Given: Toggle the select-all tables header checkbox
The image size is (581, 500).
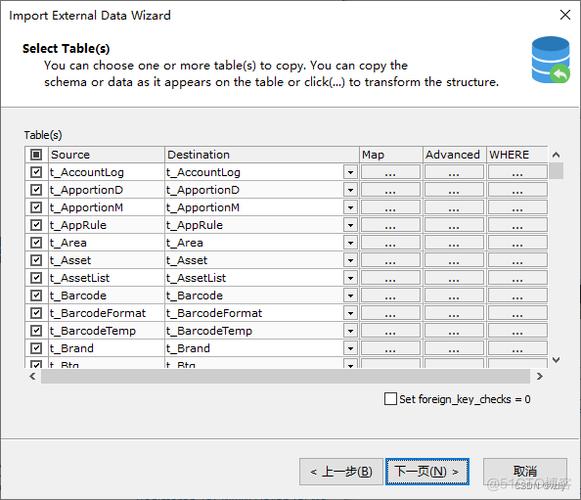Looking at the screenshot, I should [36, 154].
